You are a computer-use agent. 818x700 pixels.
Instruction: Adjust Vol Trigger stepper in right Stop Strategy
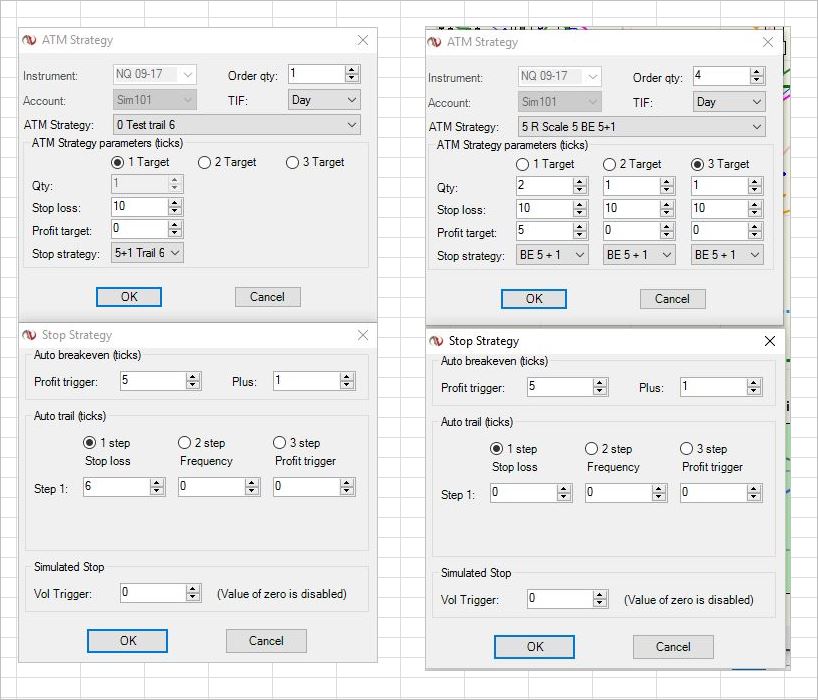[x=600, y=599]
